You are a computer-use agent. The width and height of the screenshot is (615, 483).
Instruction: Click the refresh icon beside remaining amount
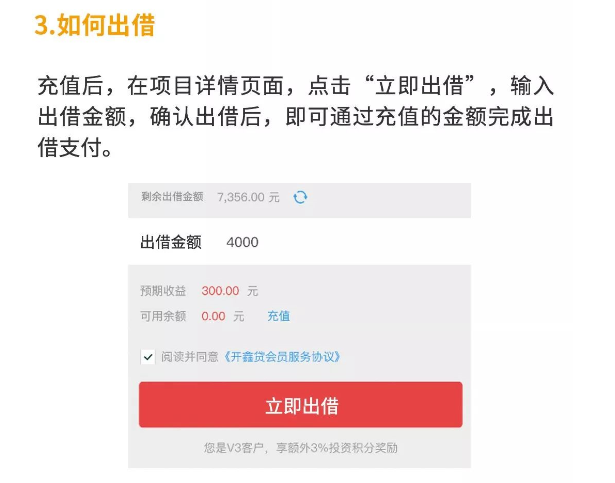(x=300, y=197)
